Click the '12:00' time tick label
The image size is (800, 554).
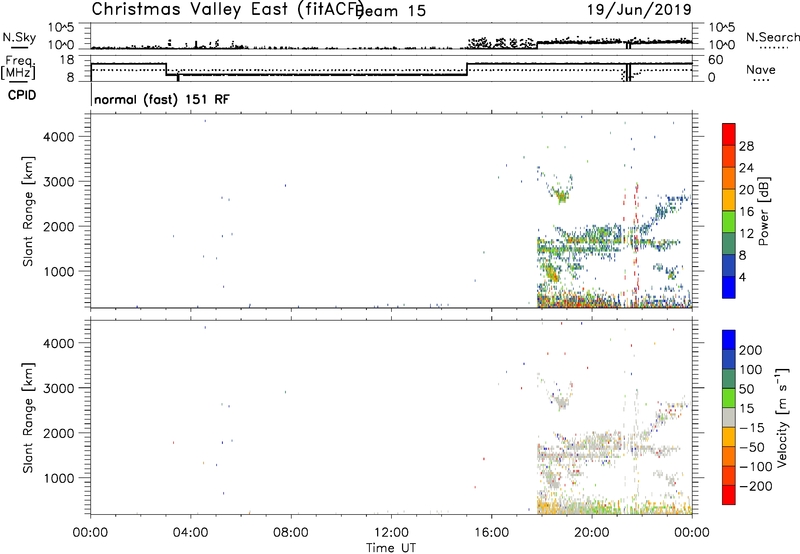point(391,533)
